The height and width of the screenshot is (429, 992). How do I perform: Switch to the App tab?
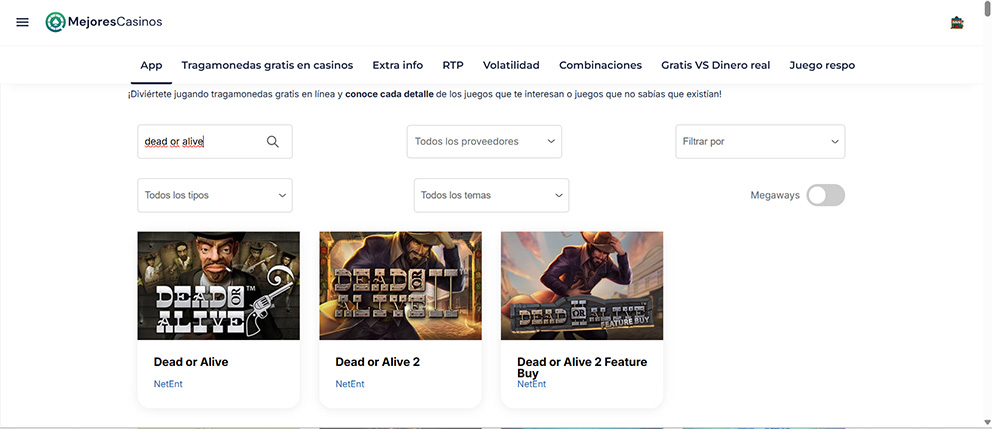point(151,65)
